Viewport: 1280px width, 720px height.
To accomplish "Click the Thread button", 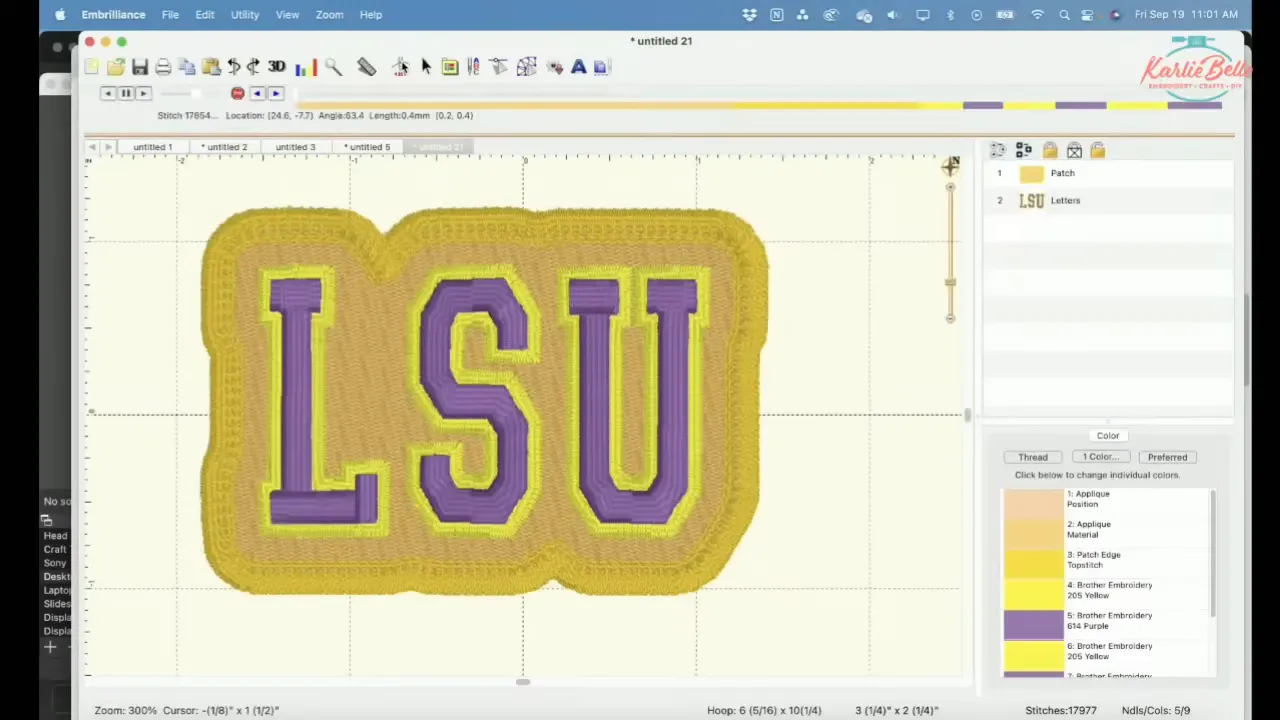I will [x=1033, y=457].
